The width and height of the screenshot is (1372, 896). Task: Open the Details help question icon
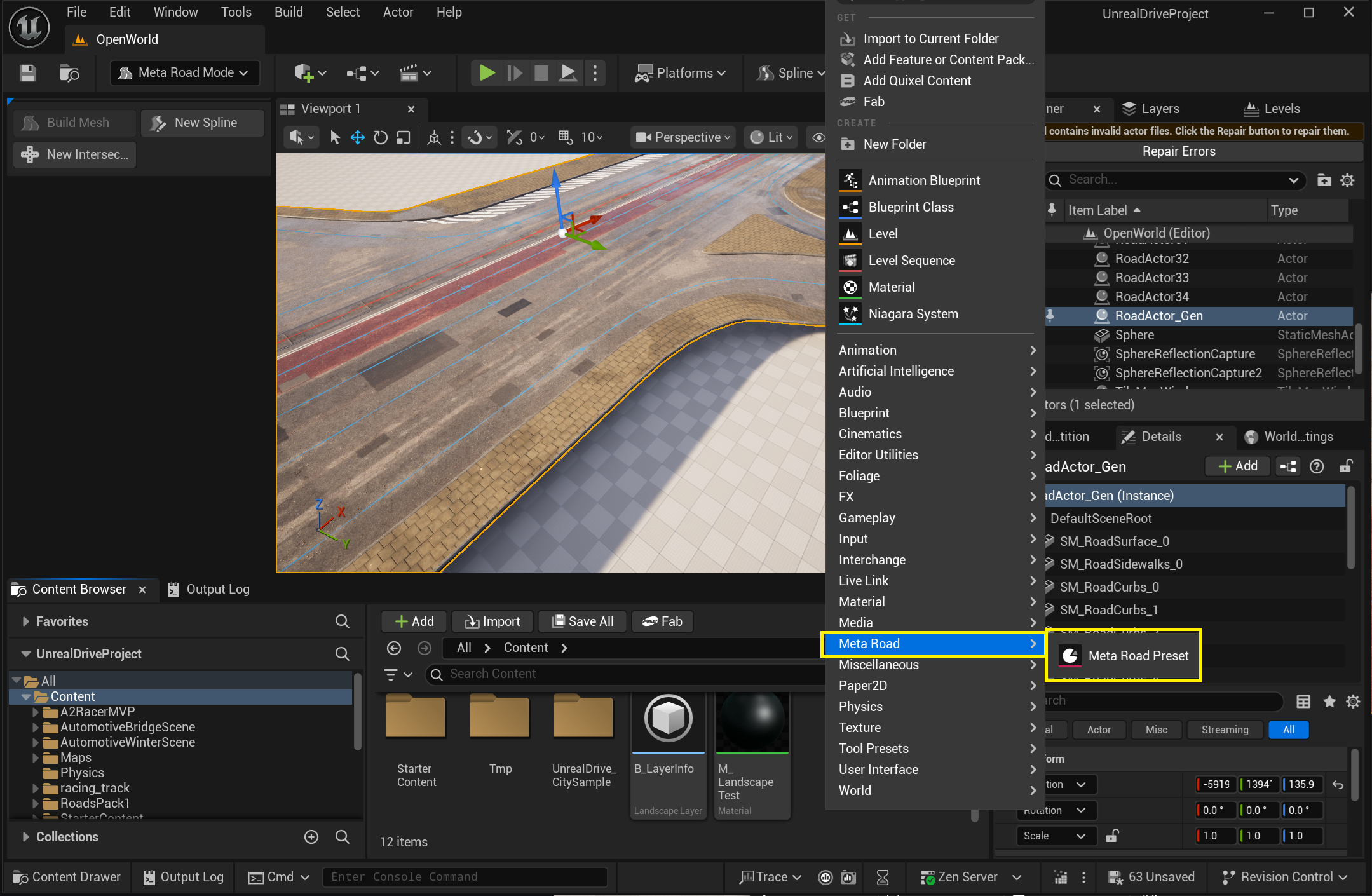[1317, 466]
